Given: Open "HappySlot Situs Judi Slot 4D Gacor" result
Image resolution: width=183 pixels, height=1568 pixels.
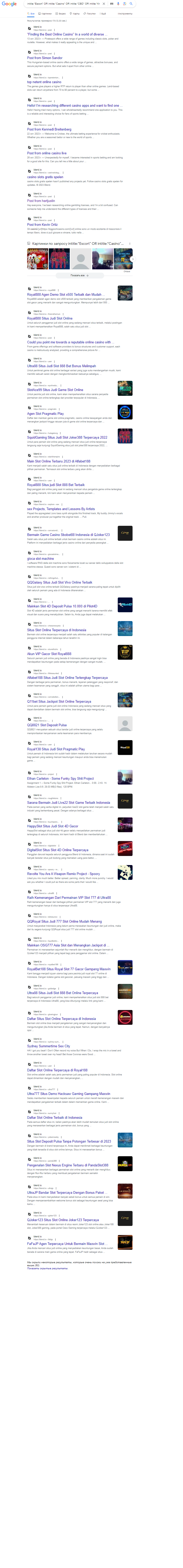Looking at the screenshot, I should [52, 827].
